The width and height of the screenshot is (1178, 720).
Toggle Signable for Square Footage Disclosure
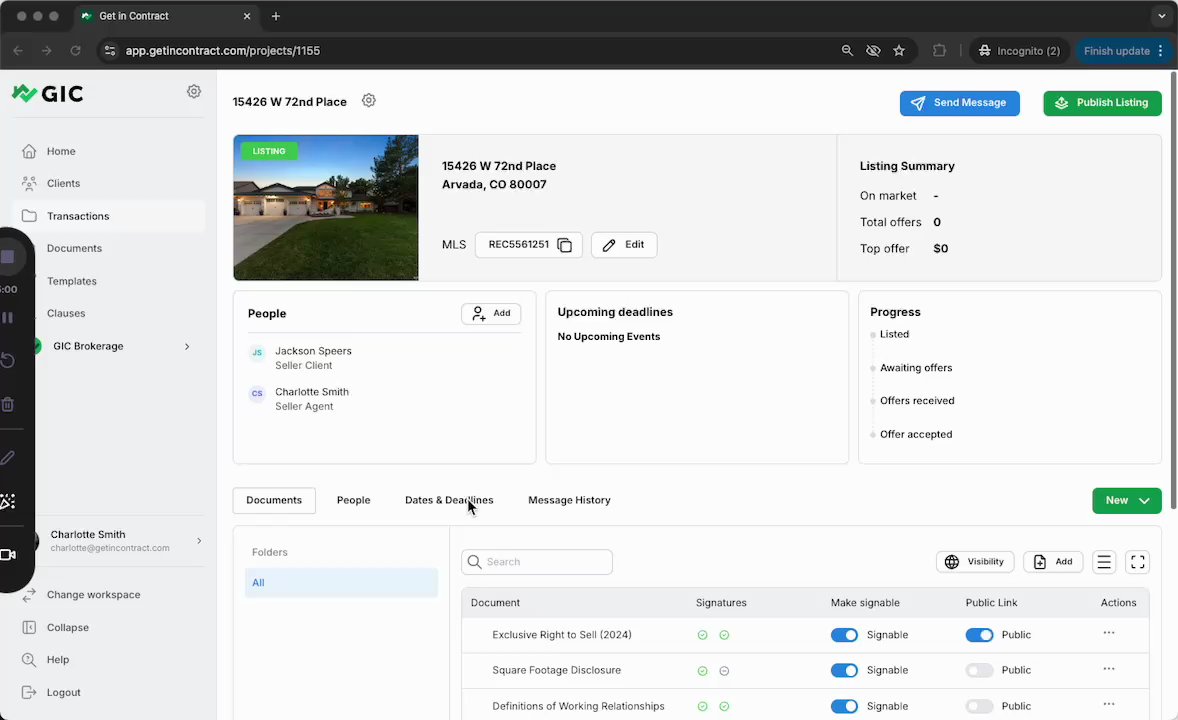click(x=844, y=670)
